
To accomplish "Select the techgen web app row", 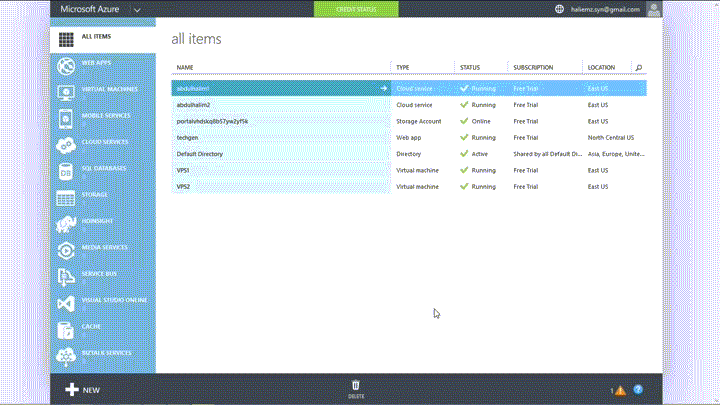I will (x=409, y=138).
